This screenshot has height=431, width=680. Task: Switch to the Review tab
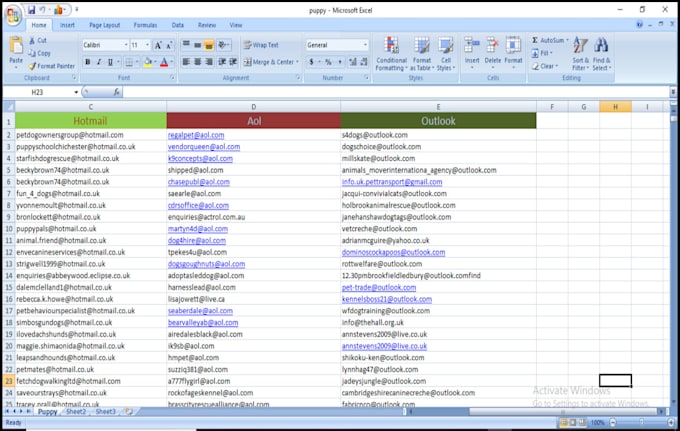[207, 25]
